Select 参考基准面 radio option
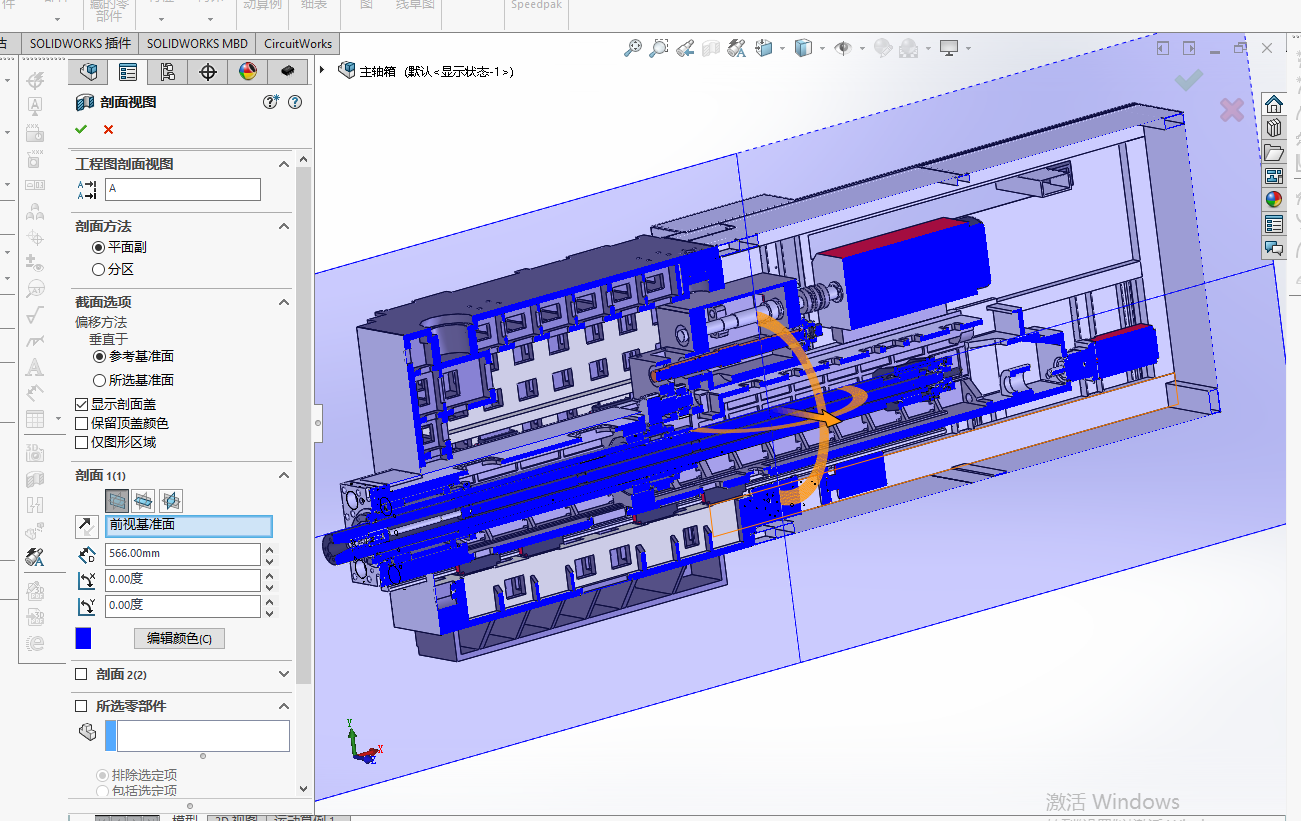Viewport: 1301px width, 821px height. (99, 356)
